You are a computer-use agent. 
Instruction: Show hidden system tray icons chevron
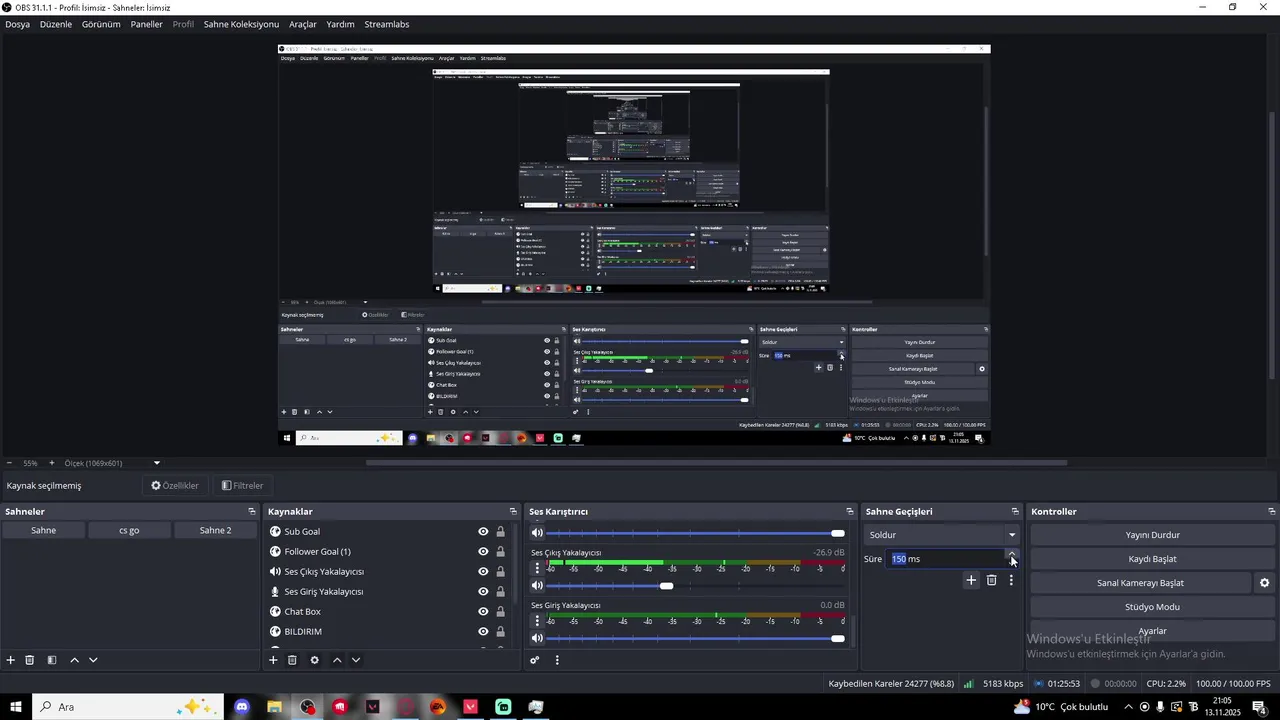1128,707
